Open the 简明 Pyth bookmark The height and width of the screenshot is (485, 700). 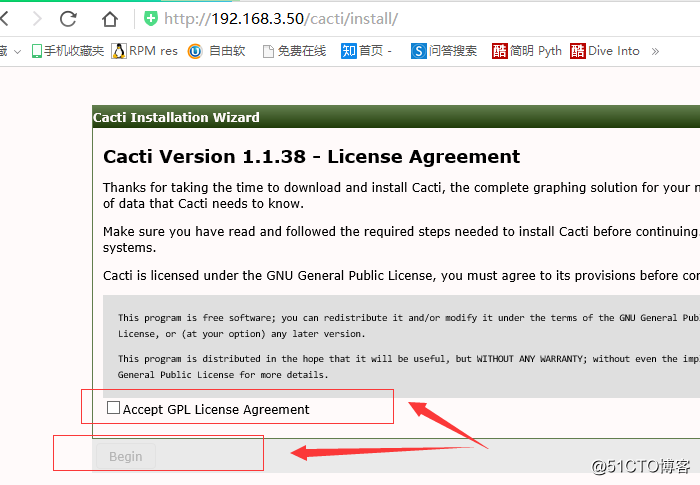pos(527,51)
